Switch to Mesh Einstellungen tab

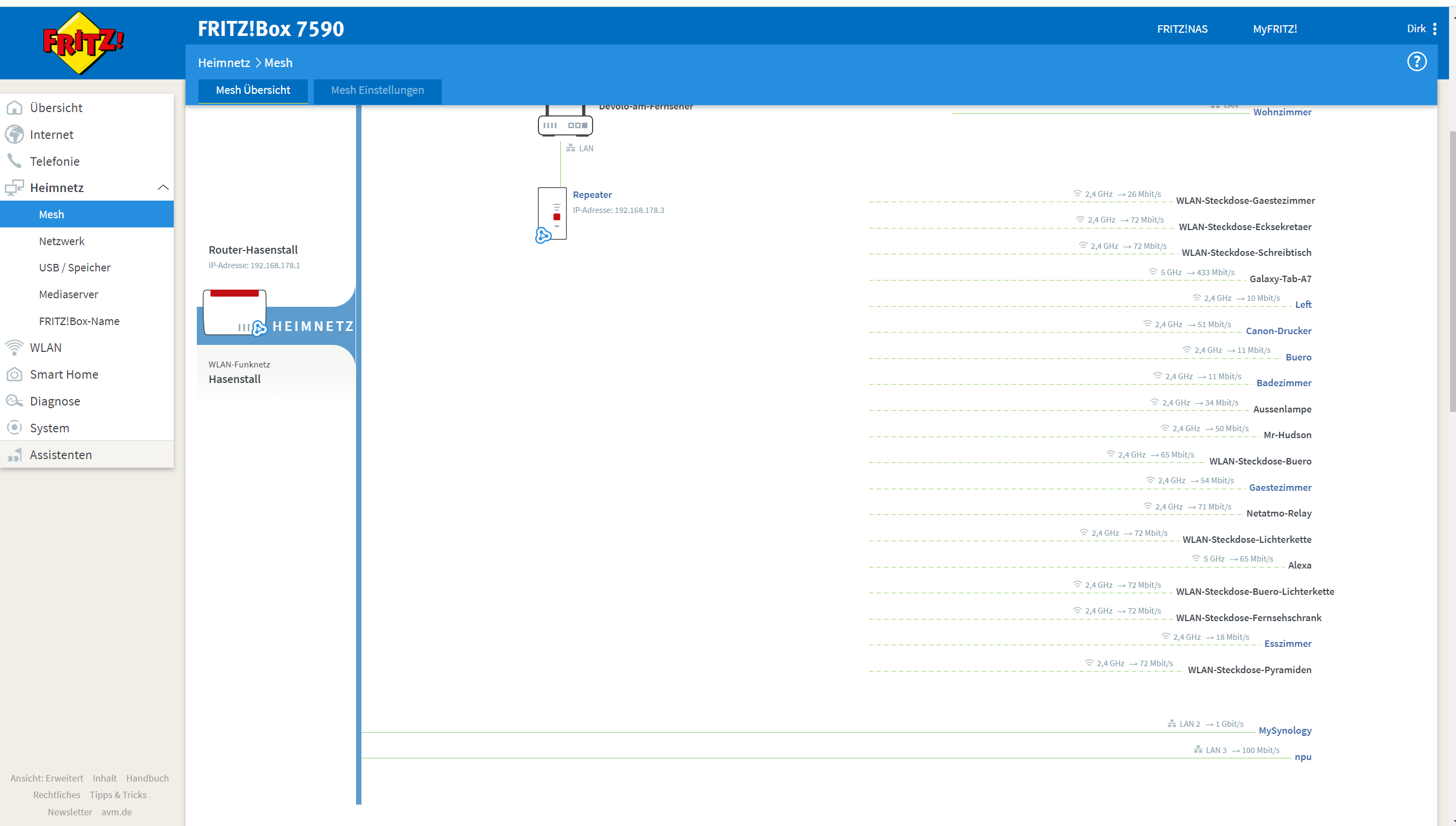tap(377, 90)
